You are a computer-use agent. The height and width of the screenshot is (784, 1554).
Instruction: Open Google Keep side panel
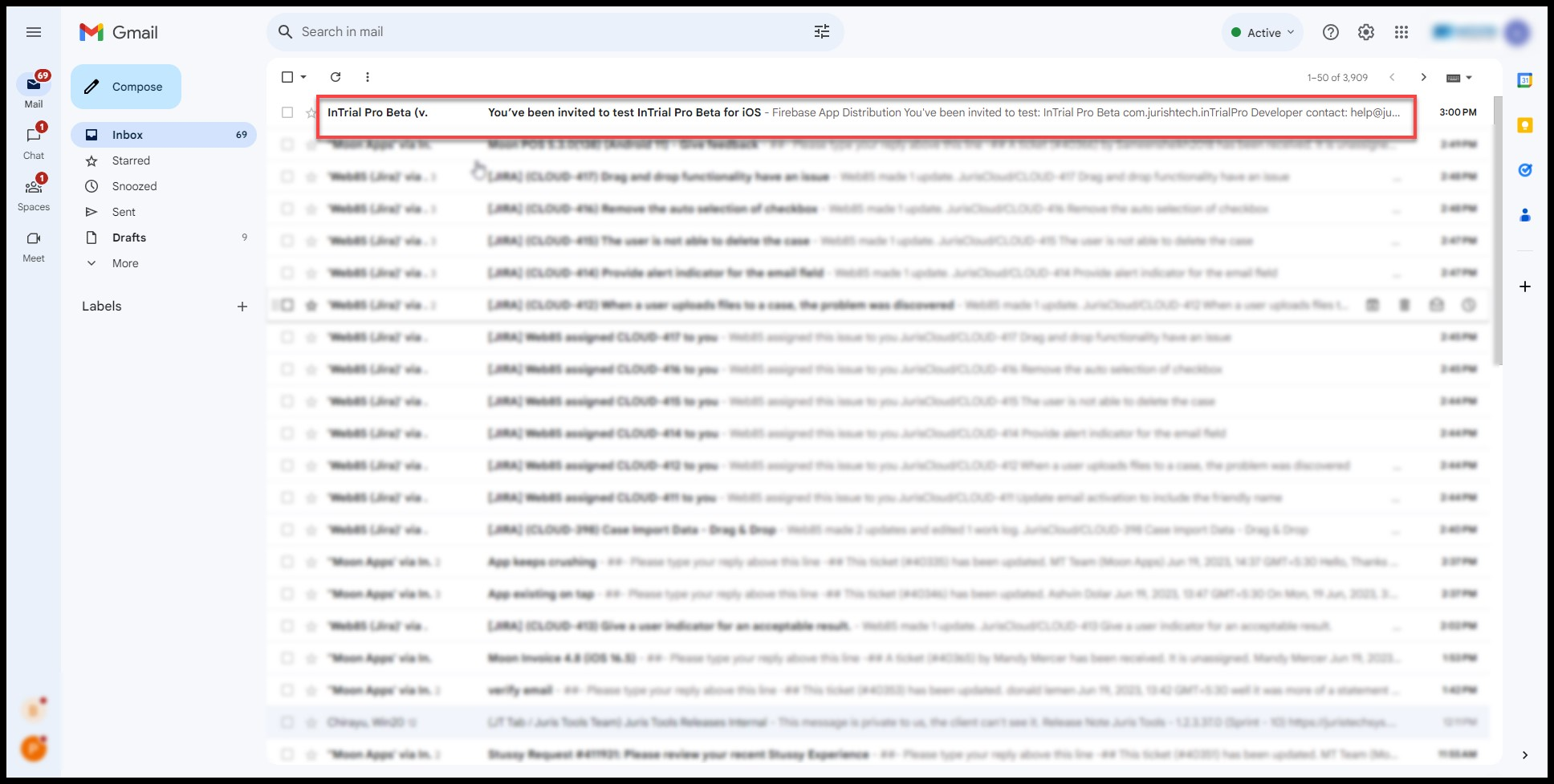(1525, 125)
